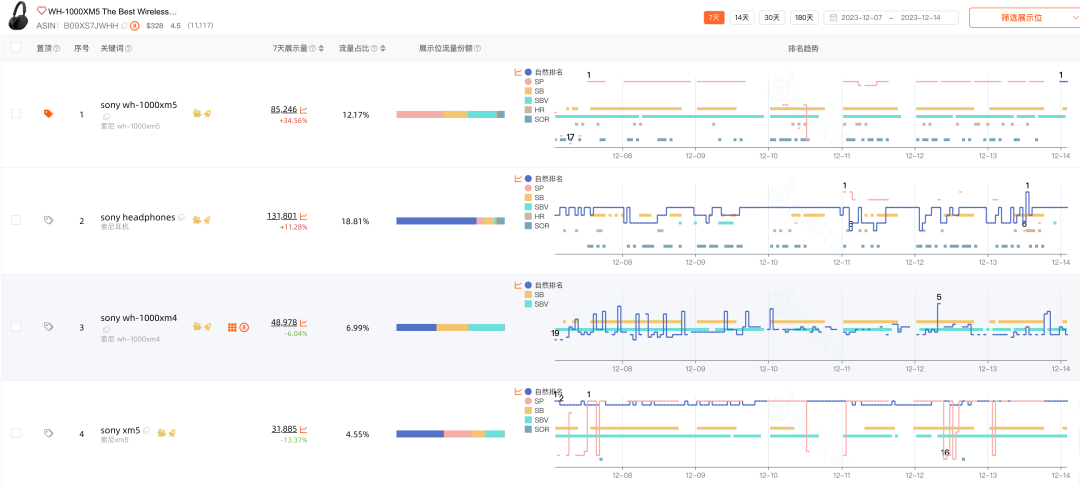This screenshot has height=486, width=1080.
Task: Click the orange pin tag for sony wh-1000xm5
Action: 48,114
